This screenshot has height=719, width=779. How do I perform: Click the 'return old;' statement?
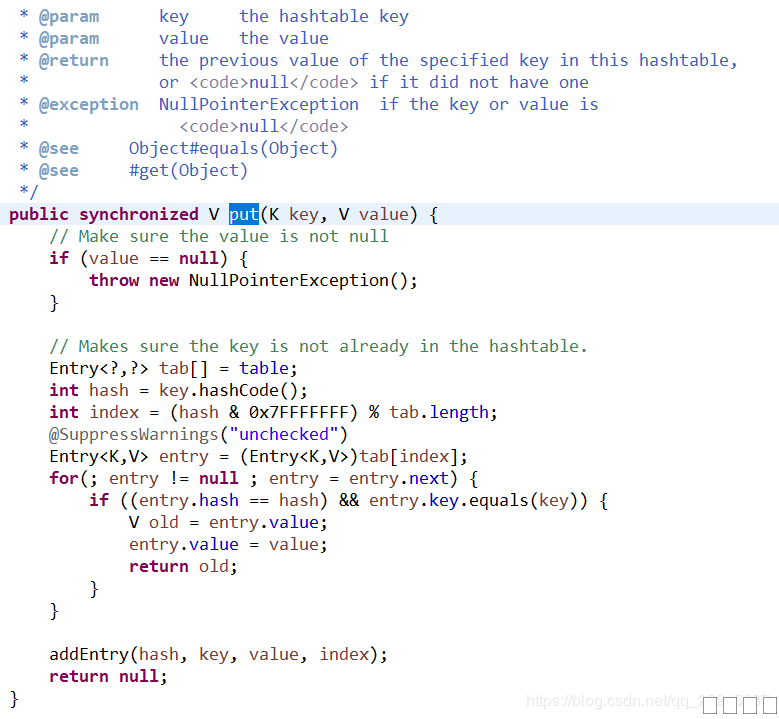pyautogui.click(x=183, y=566)
